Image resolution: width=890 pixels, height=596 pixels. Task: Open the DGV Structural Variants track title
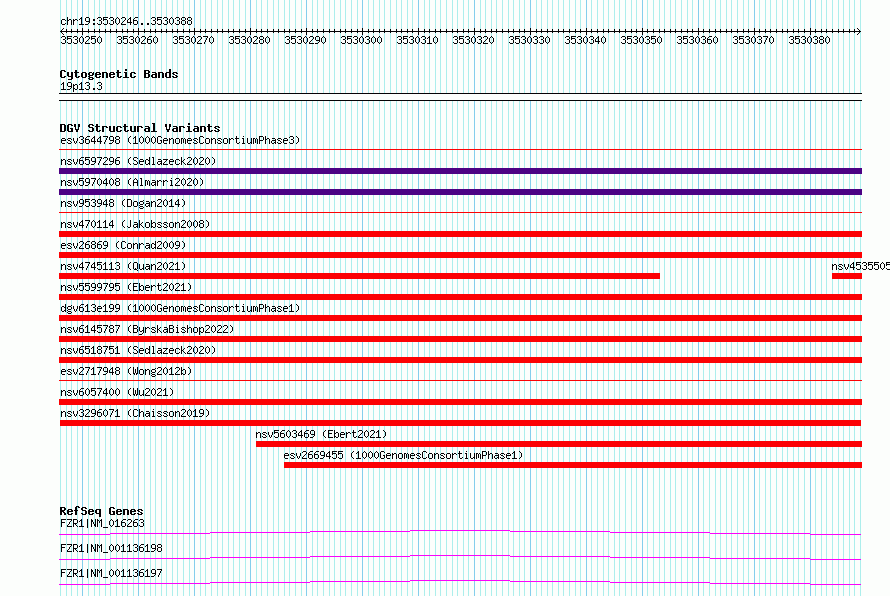pos(140,128)
